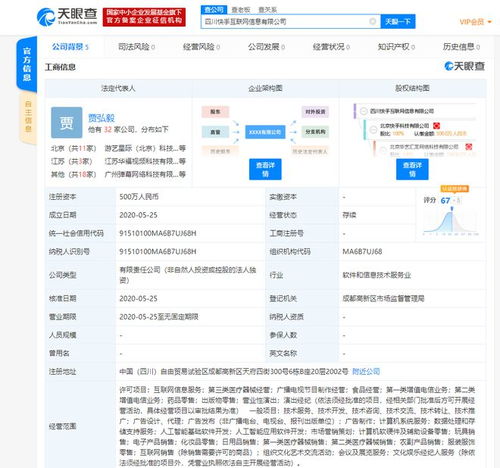Click the orange badge above the score

pos(455,189)
